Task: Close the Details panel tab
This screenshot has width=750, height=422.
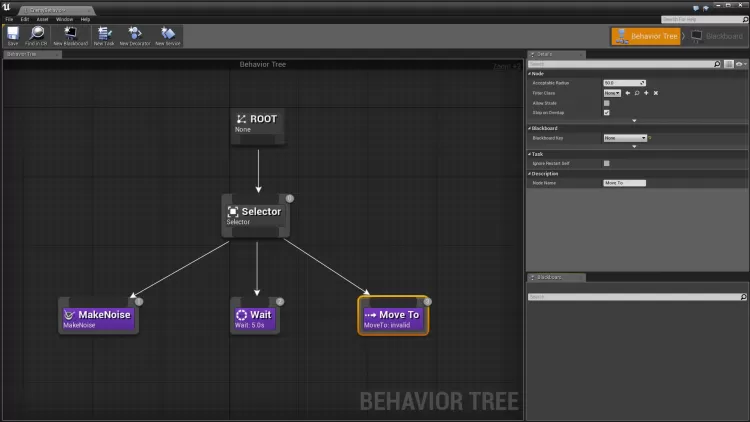Action: tap(581, 55)
